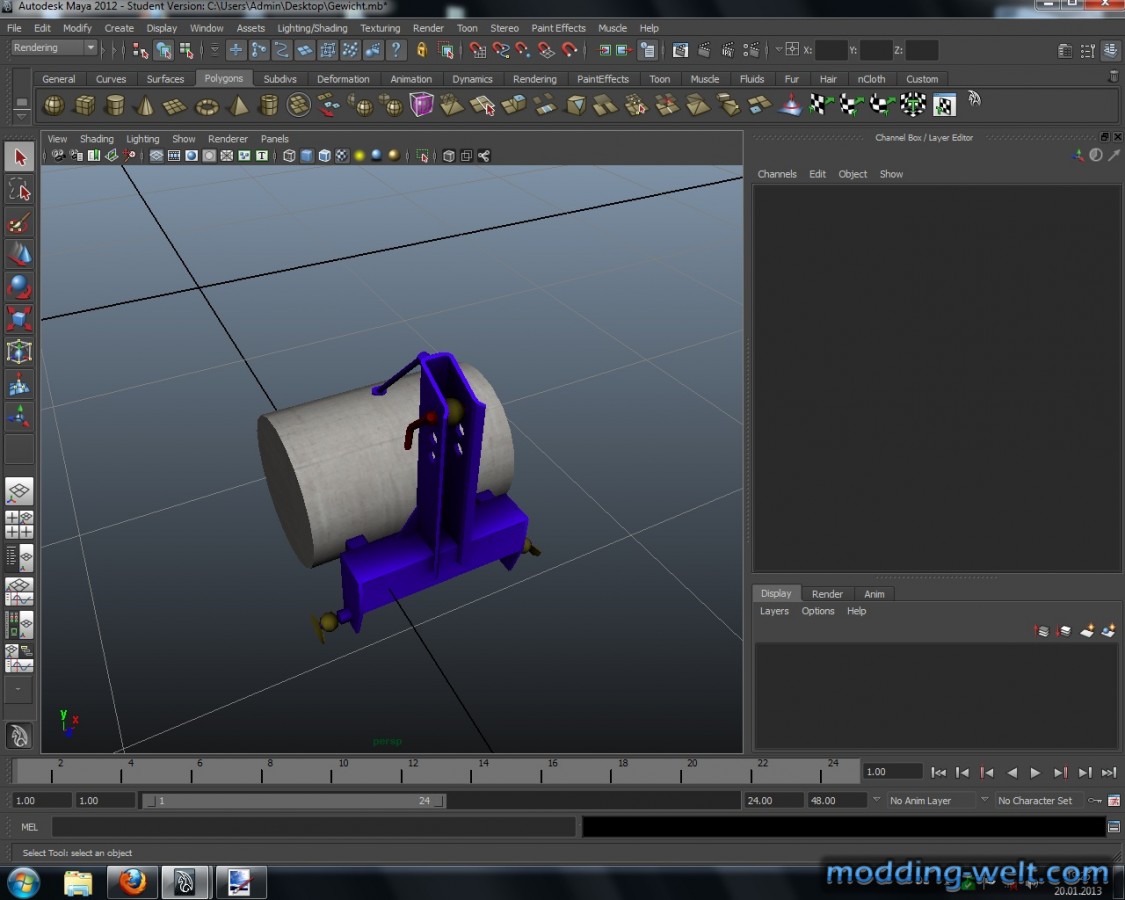This screenshot has width=1125, height=900.
Task: Toggle snap to grids magnet
Action: 477,50
